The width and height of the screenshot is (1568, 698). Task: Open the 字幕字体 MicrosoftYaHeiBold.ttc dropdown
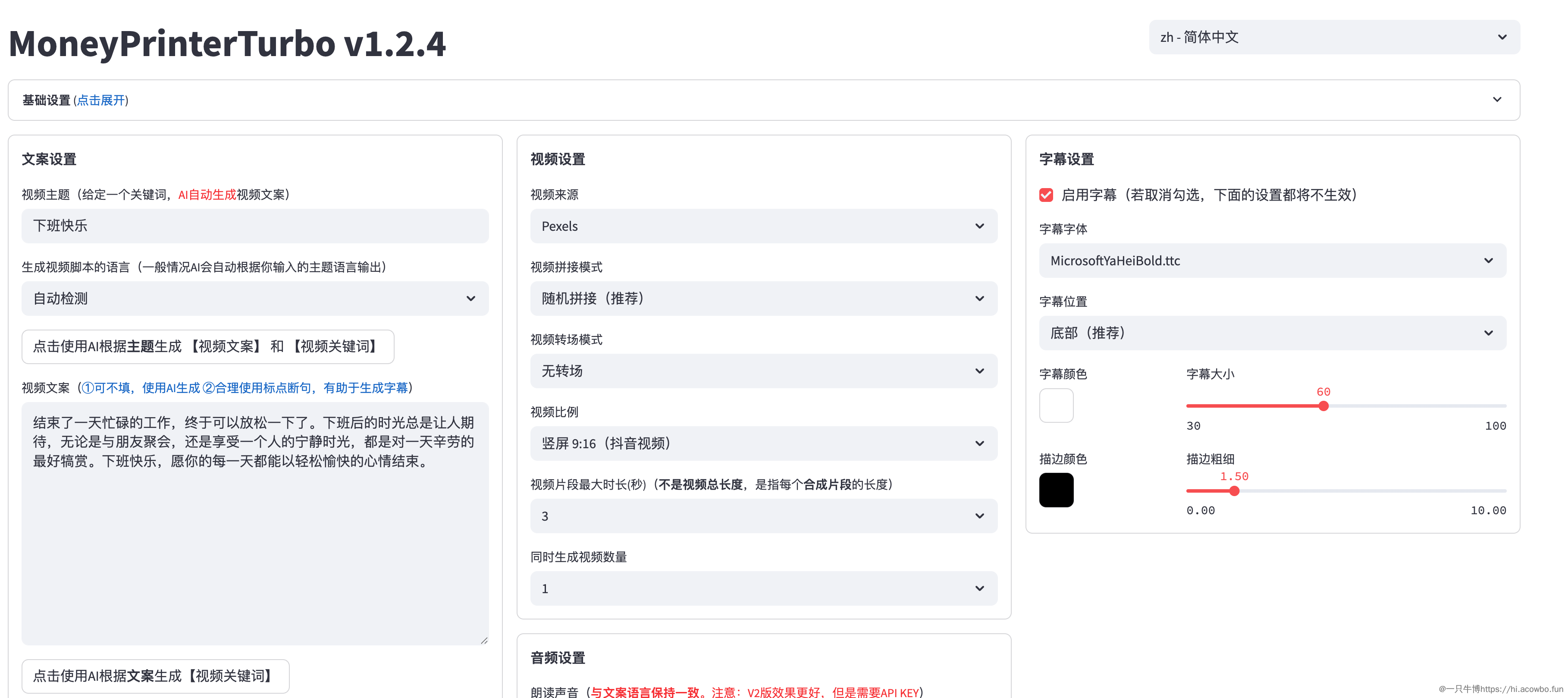[1272, 261]
